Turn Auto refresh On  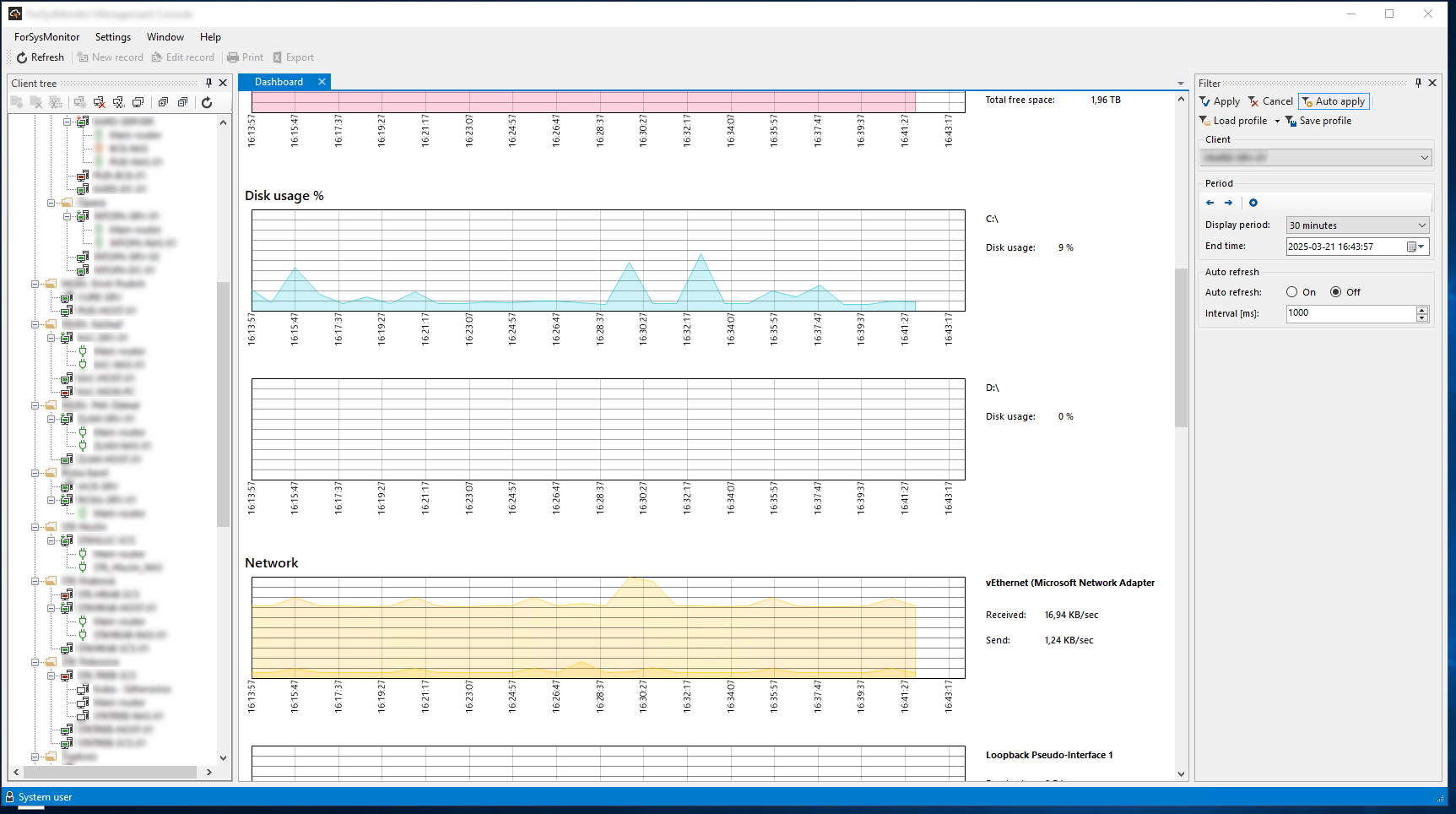point(1292,292)
